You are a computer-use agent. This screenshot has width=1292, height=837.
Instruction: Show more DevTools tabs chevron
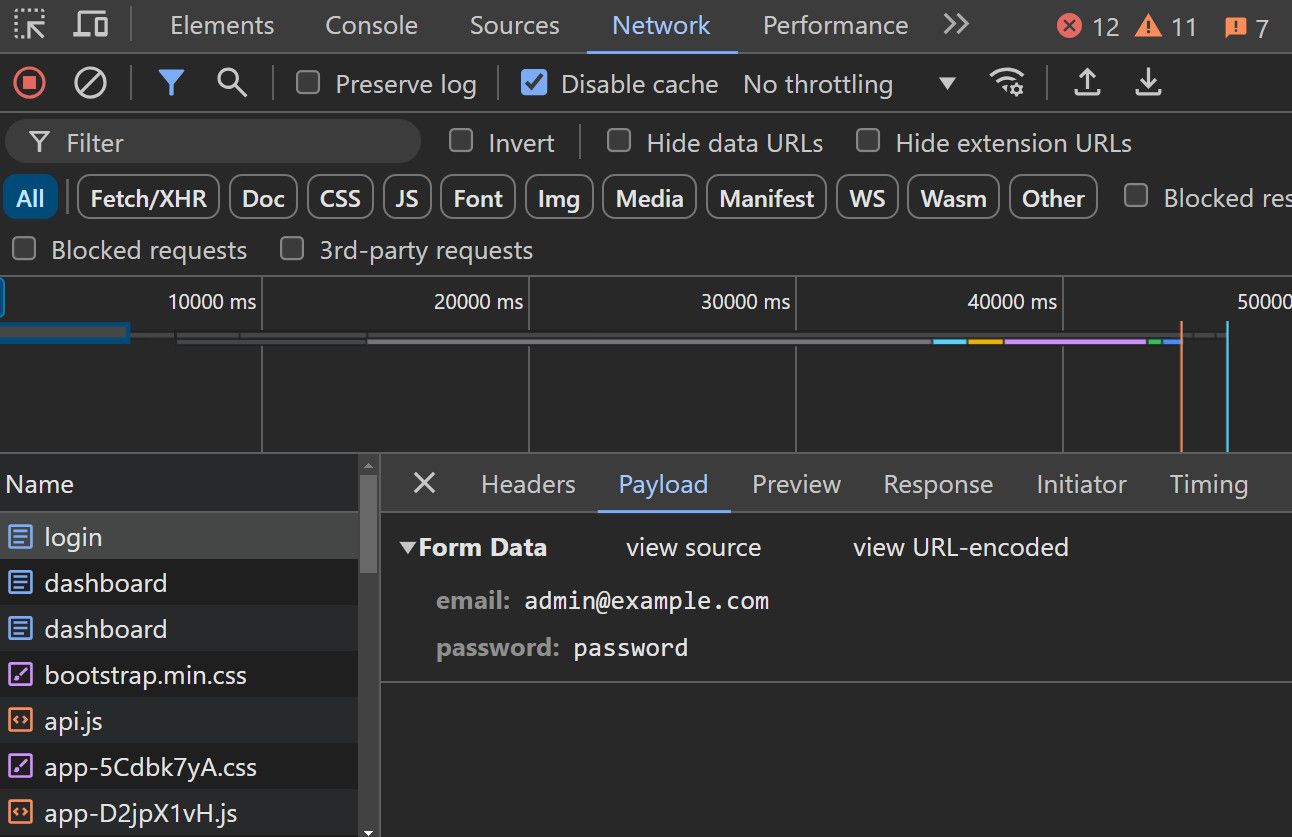point(956,24)
